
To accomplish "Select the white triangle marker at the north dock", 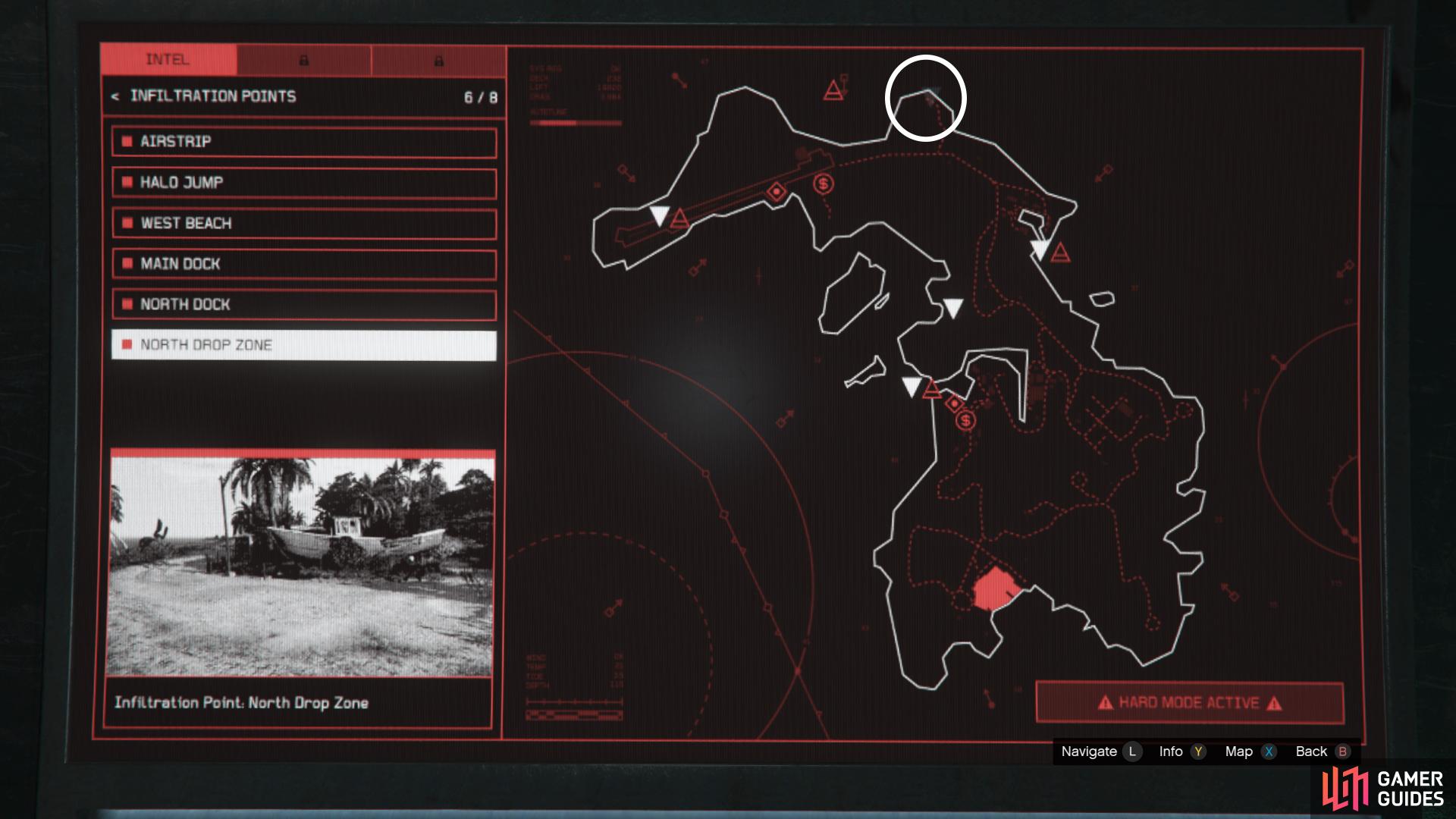I will tap(1040, 249).
